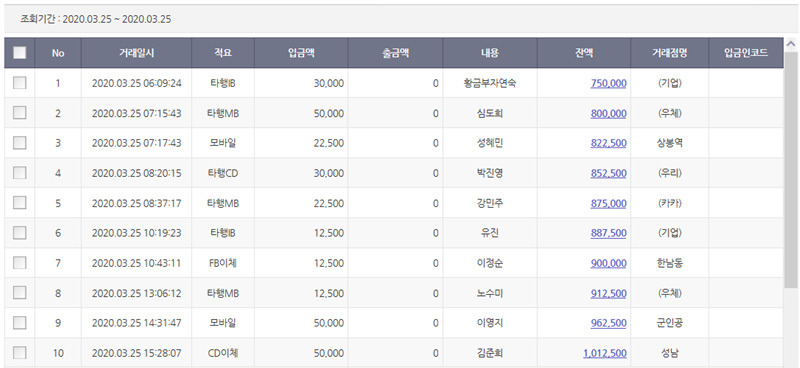Click the name 성혜민

tap(490, 143)
